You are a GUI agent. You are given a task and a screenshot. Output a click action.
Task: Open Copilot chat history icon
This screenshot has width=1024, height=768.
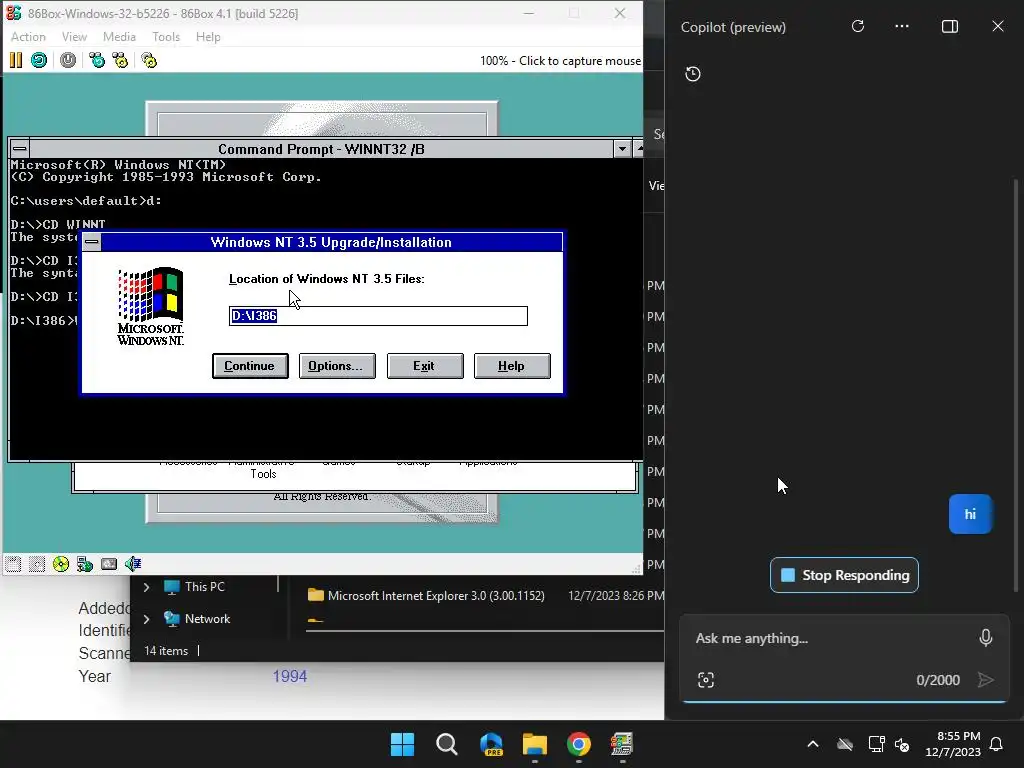pos(693,74)
